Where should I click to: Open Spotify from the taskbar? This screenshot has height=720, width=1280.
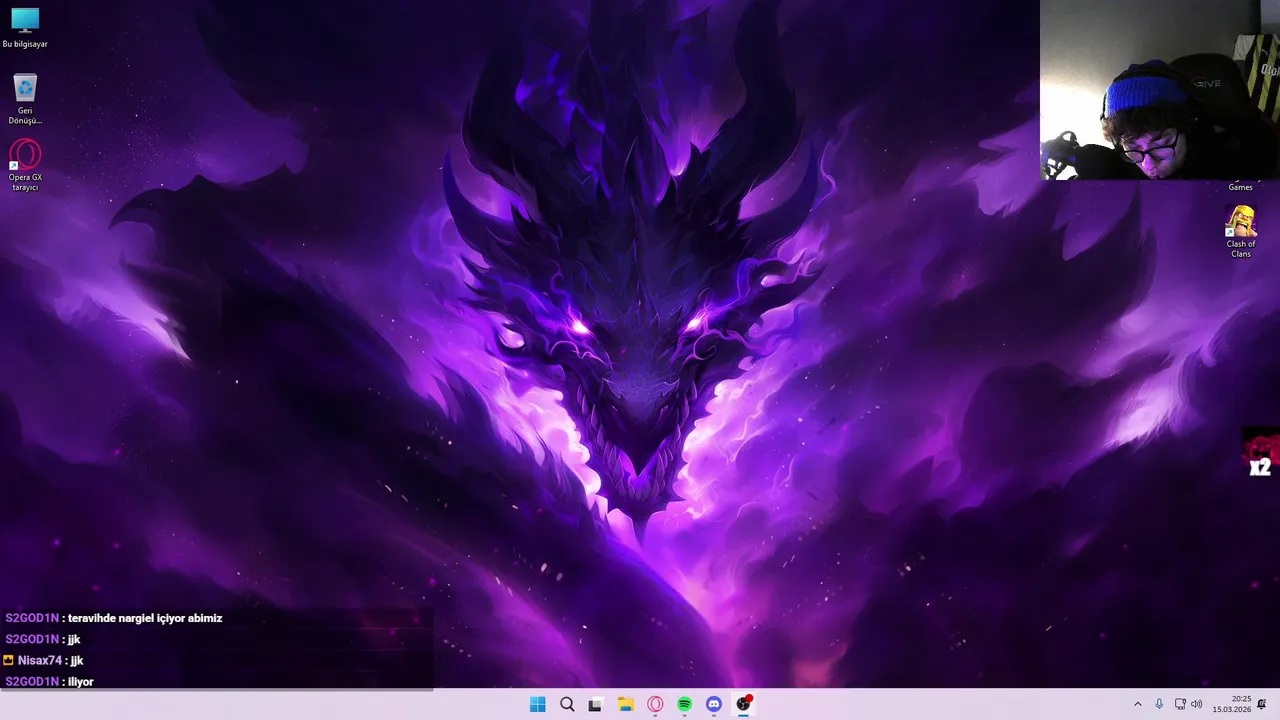tap(684, 704)
